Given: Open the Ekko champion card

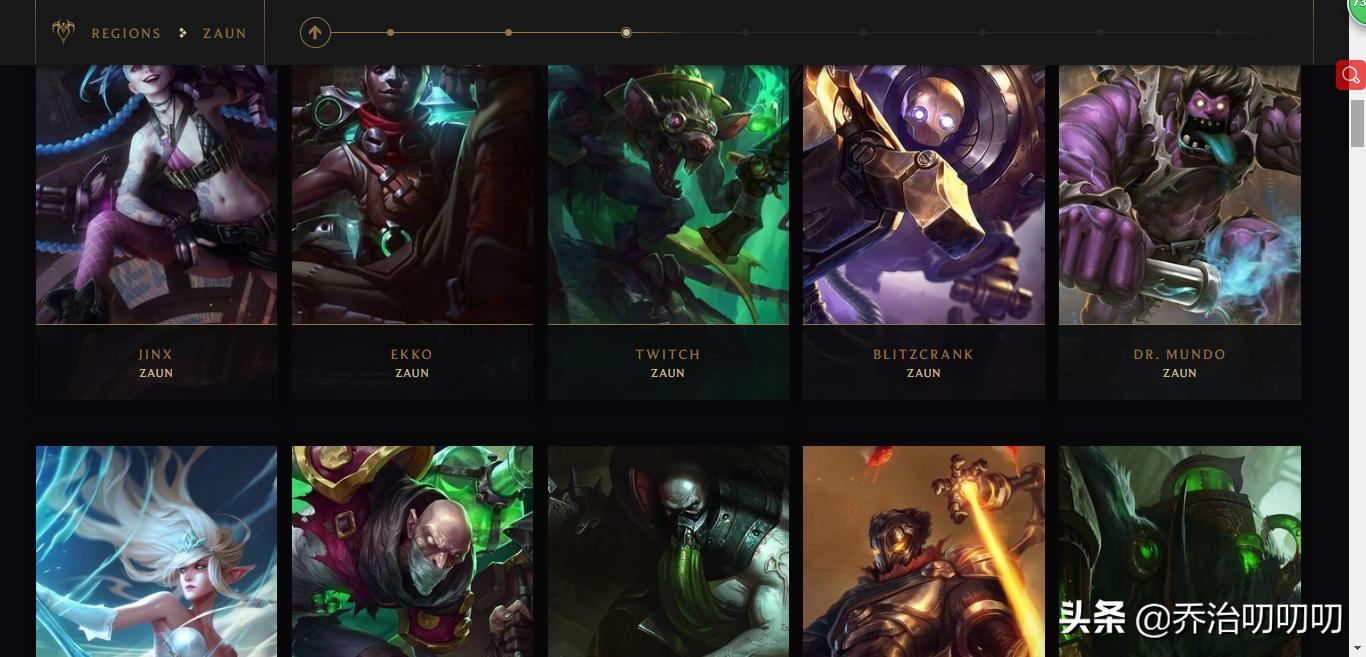Looking at the screenshot, I should tap(412, 232).
